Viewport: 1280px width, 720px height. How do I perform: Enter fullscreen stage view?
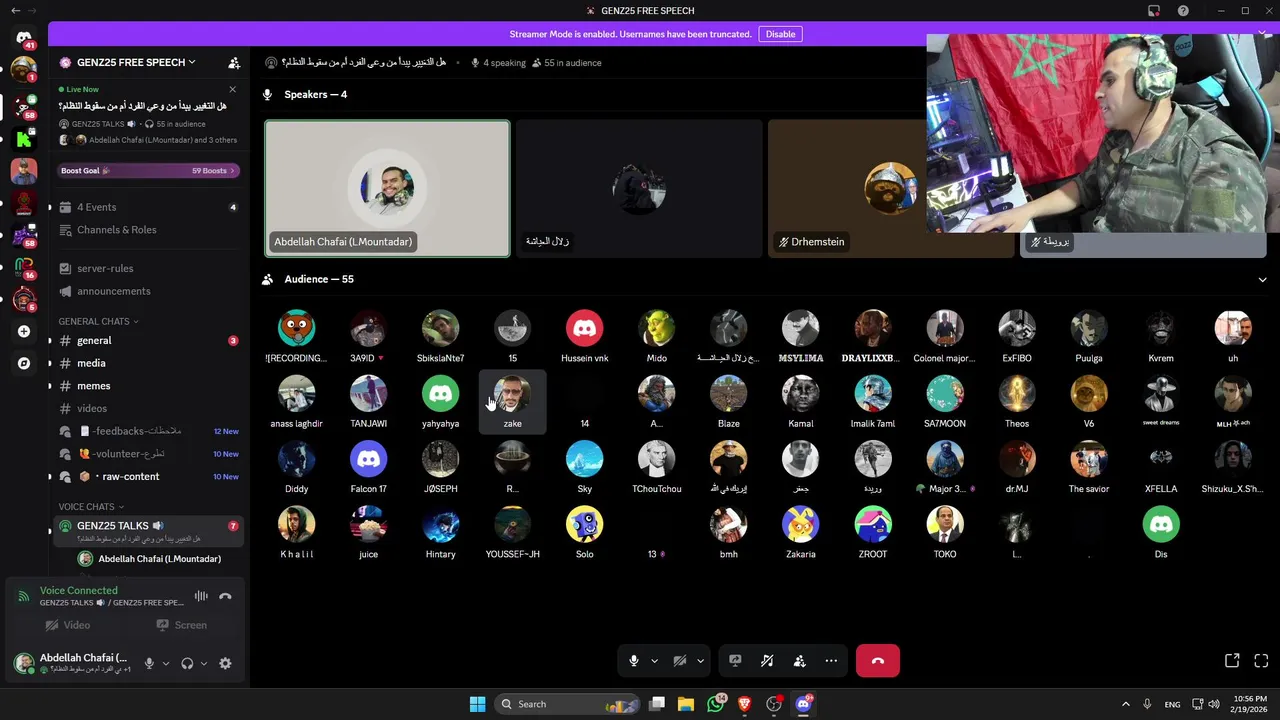(1261, 661)
